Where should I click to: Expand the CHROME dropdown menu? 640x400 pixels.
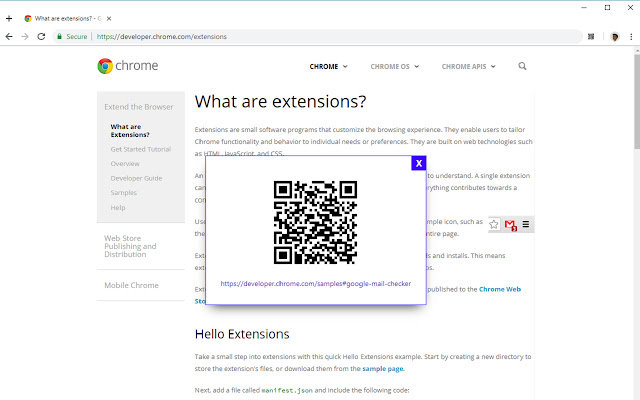coord(328,67)
